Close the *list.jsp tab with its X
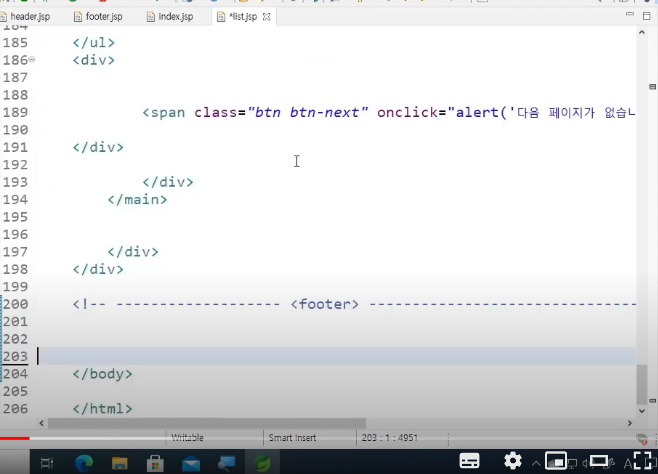658x474 pixels. click(266, 17)
